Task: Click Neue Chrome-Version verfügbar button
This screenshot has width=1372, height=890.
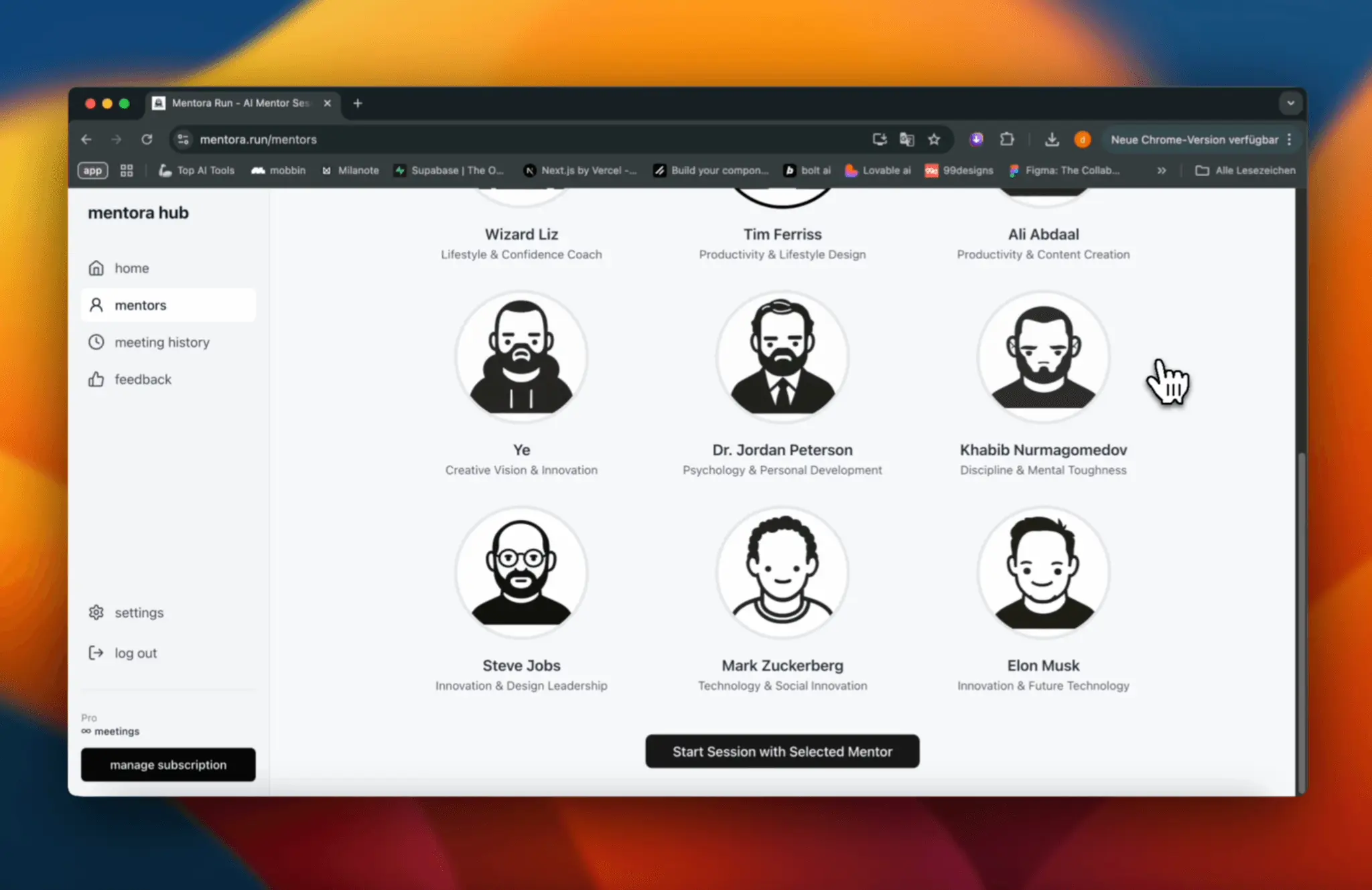Action: tap(1194, 139)
